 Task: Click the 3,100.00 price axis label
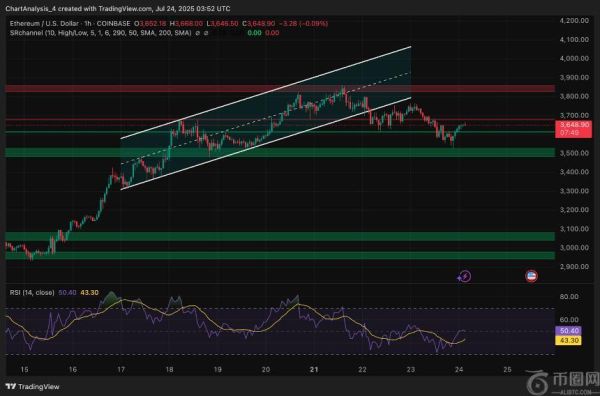pyautogui.click(x=574, y=229)
